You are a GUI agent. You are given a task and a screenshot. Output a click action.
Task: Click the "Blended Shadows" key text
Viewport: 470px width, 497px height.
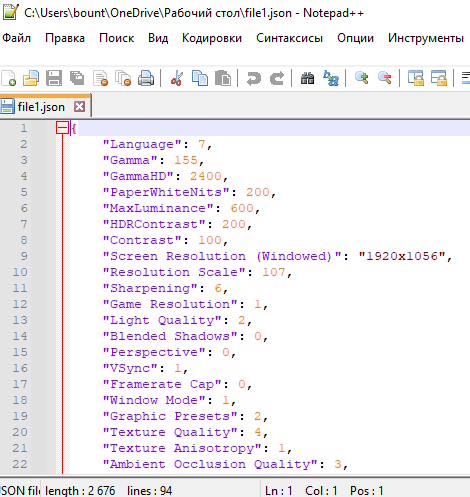click(170, 336)
